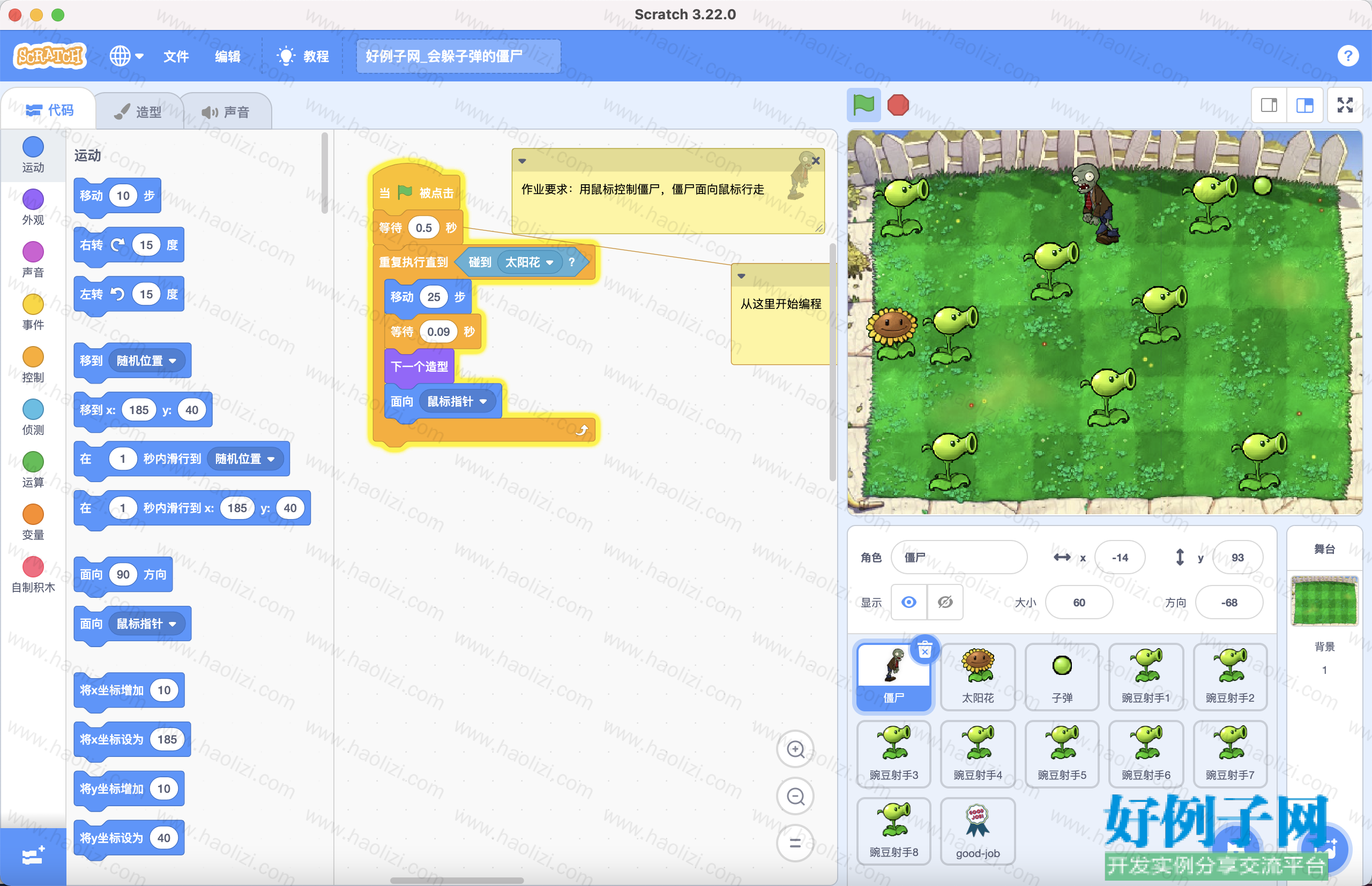The height and width of the screenshot is (886, 1372).
Task: Click the 右转 15 度 block
Action: pos(129,245)
